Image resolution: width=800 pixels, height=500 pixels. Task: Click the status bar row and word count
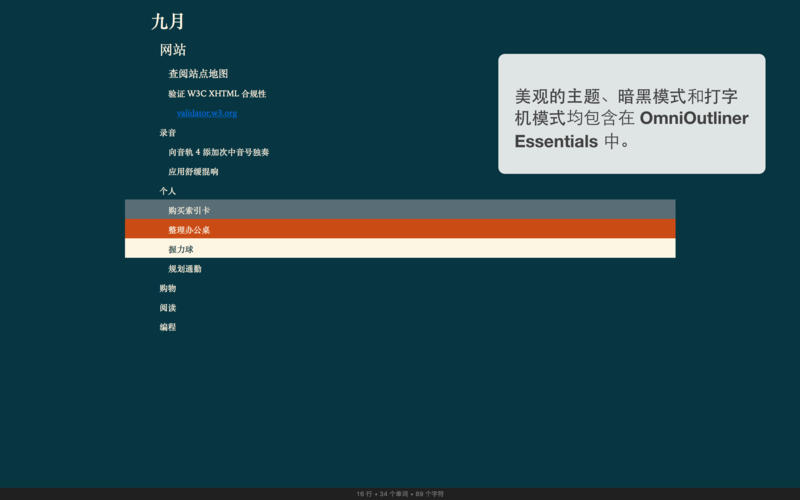pyautogui.click(x=400, y=494)
